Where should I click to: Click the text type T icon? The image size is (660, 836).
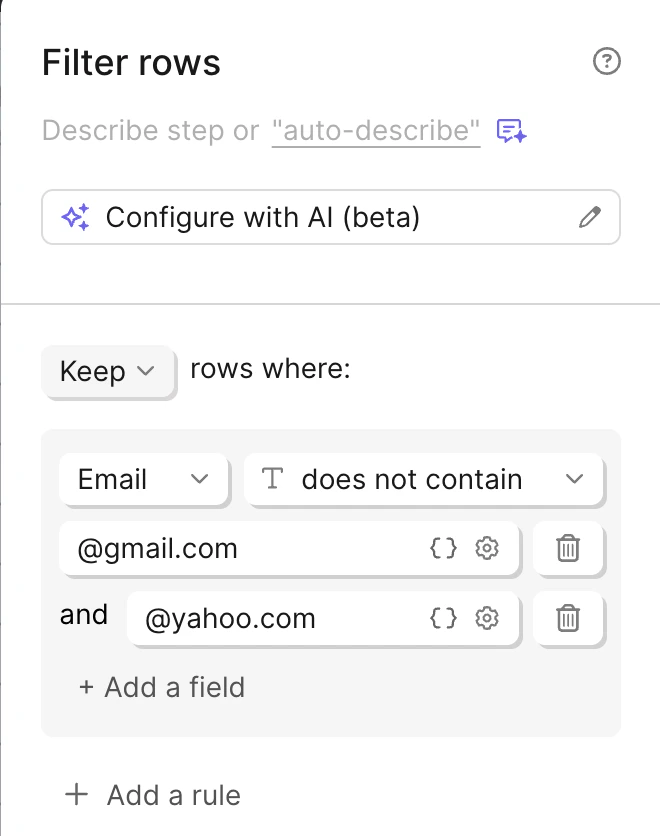[x=272, y=480]
